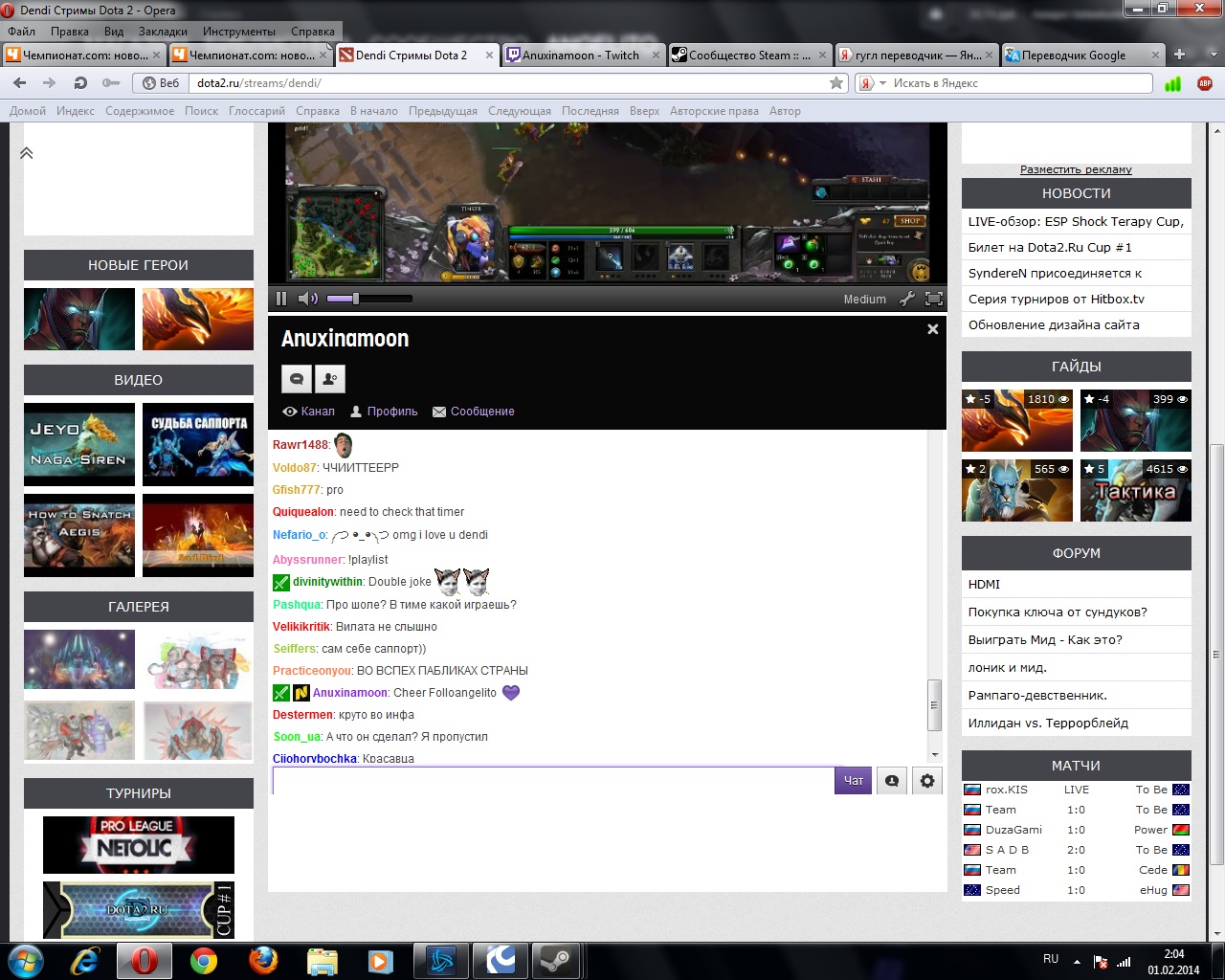Open the Правка menu
Screen dimensions: 1225x980
pyautogui.click(x=70, y=32)
